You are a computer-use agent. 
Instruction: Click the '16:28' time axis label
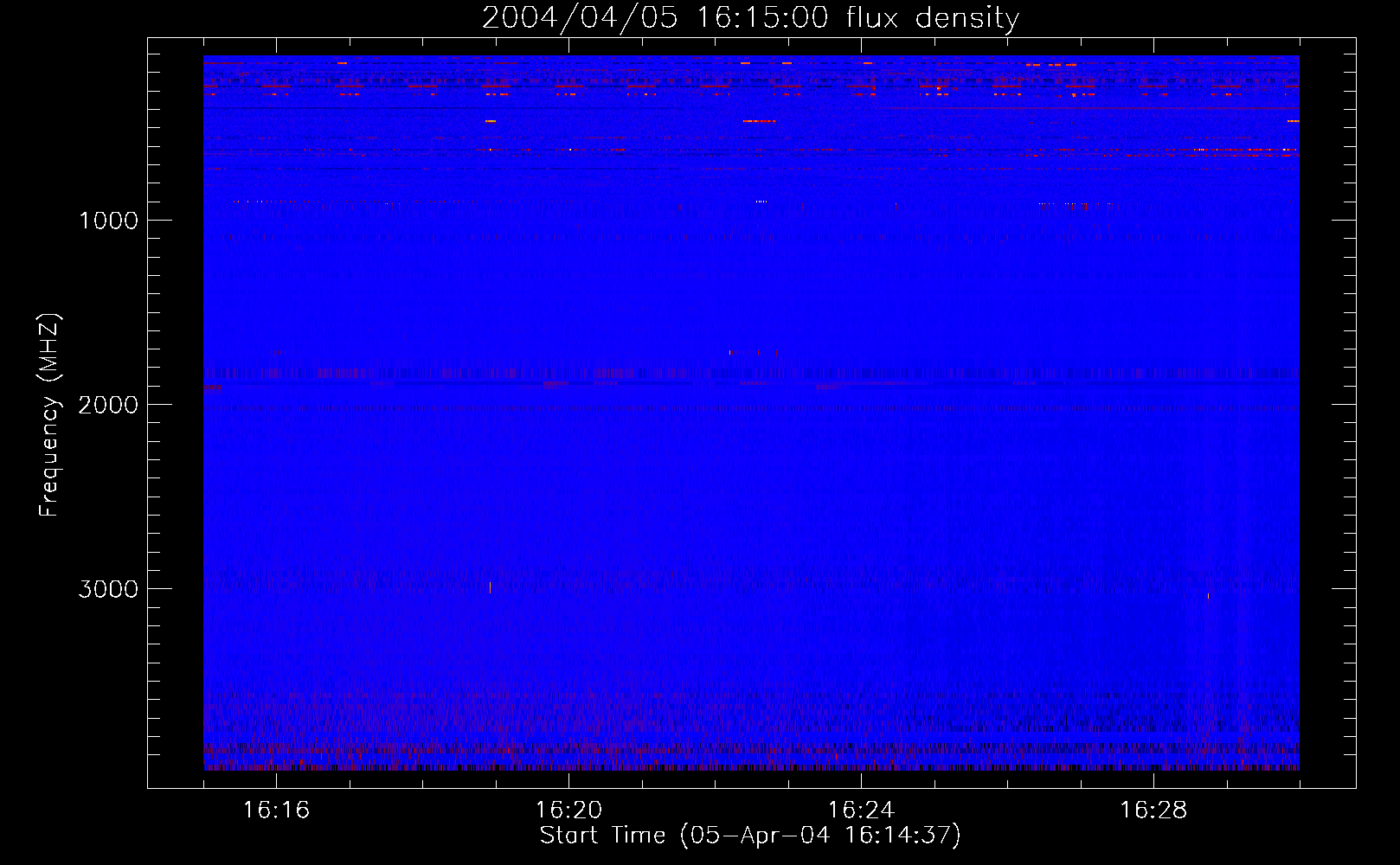[x=1153, y=810]
